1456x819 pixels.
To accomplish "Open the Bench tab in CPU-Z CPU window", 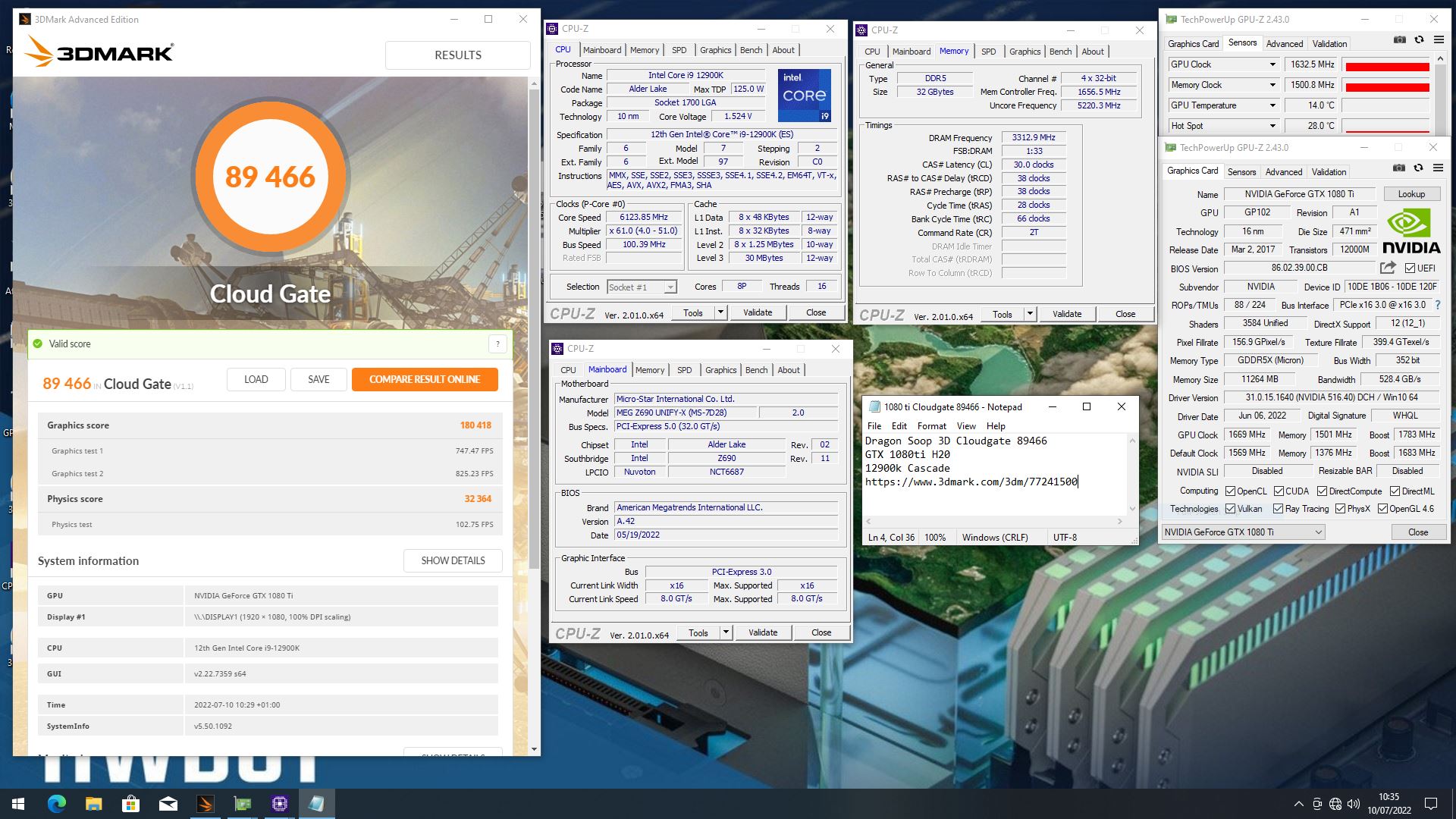I will [x=751, y=50].
